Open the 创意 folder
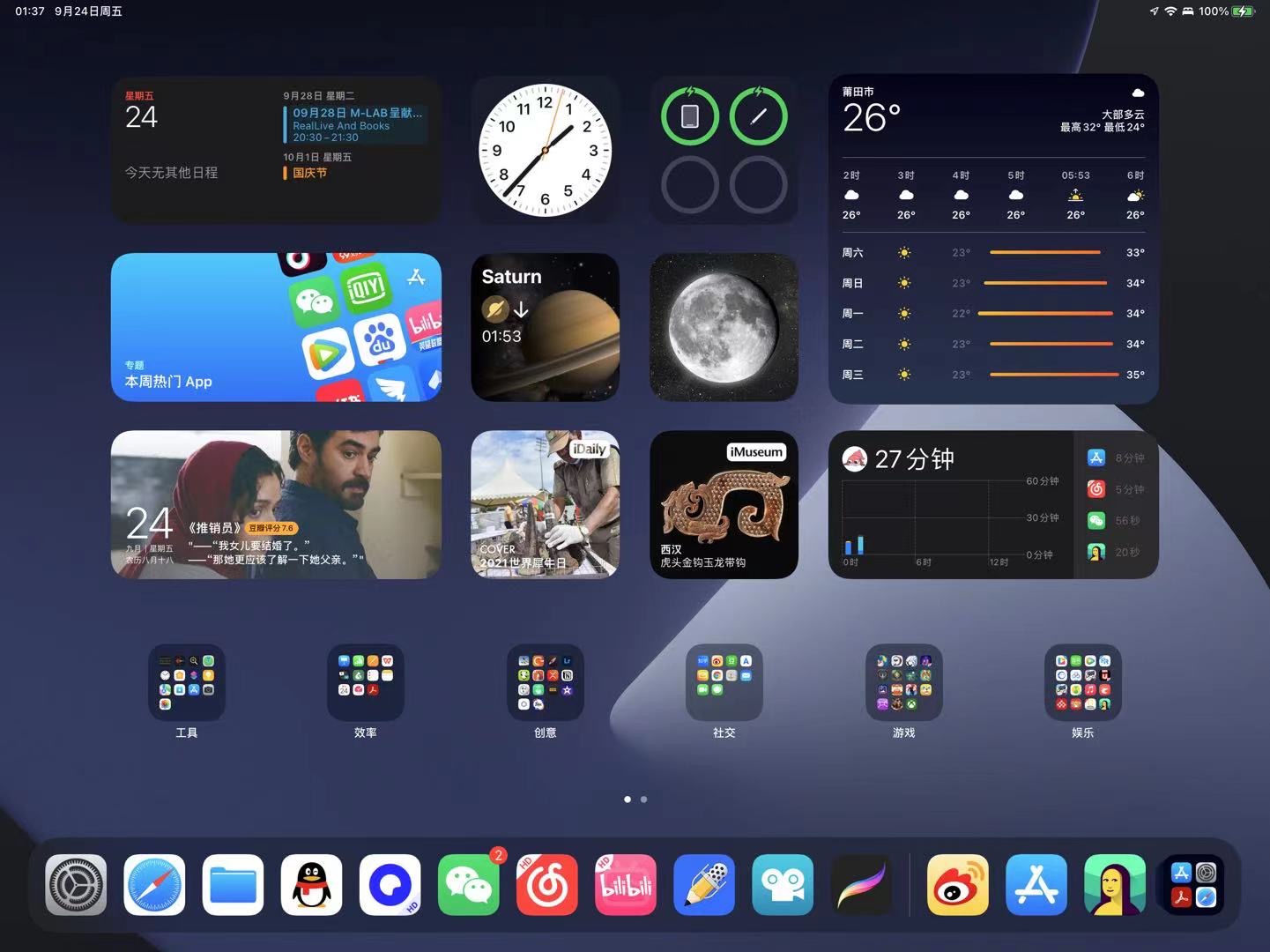 (x=545, y=682)
